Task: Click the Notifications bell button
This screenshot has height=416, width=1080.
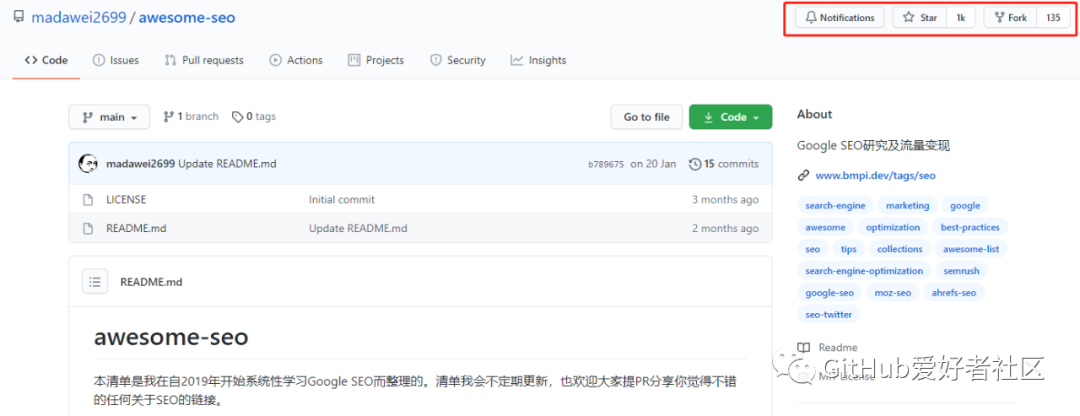Action: pyautogui.click(x=840, y=18)
